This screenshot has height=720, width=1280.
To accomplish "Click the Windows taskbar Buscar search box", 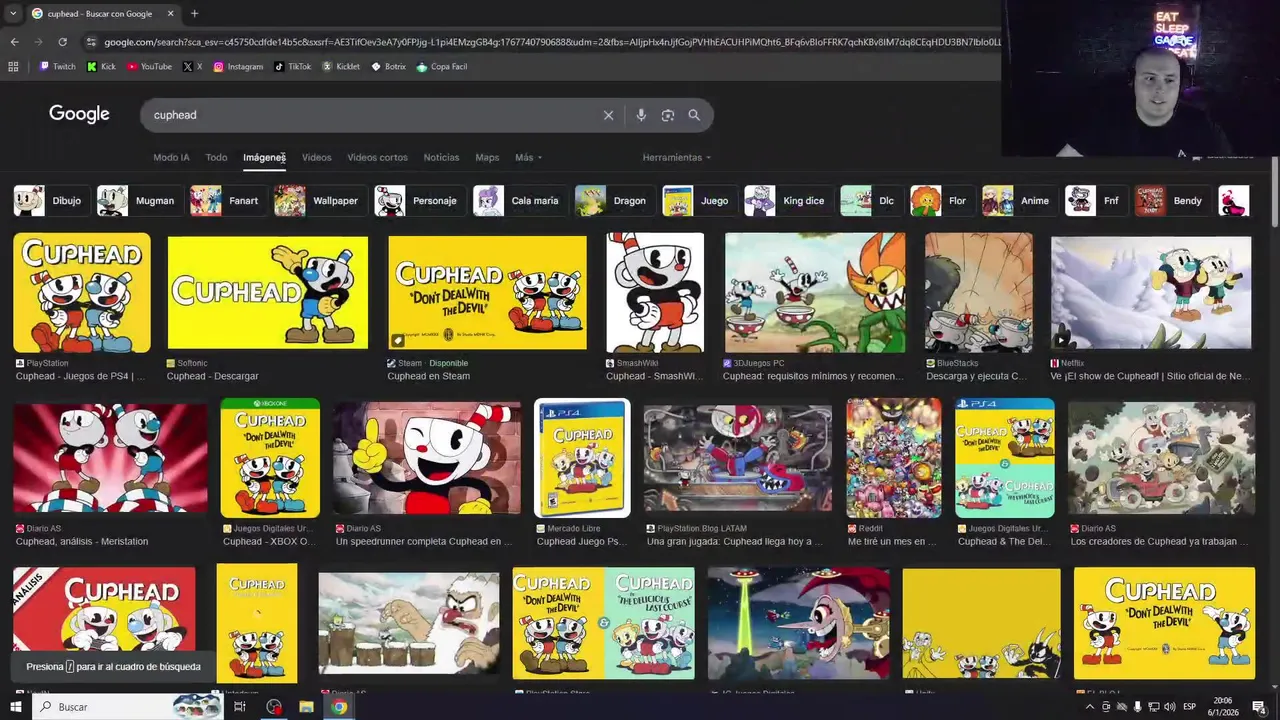I will (126, 707).
